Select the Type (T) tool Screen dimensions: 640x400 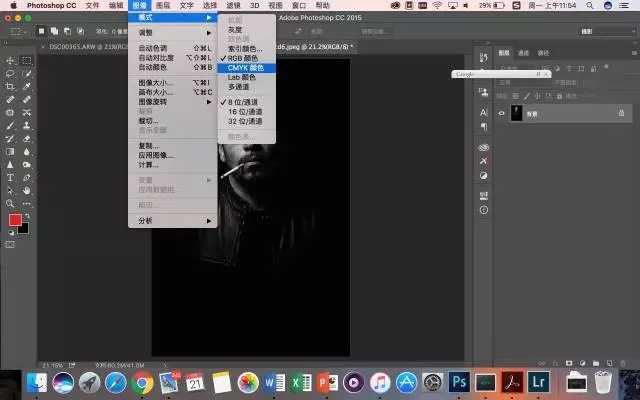(11, 178)
